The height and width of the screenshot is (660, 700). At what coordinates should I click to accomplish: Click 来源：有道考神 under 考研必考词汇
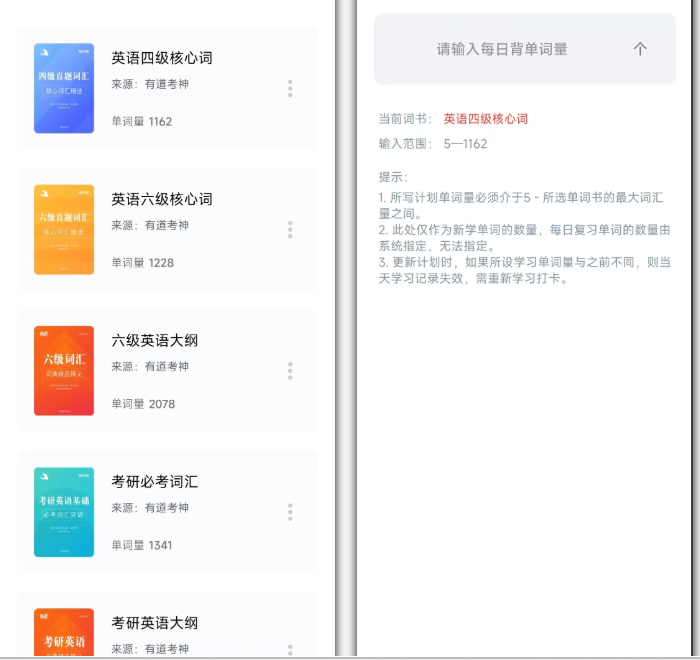click(149, 508)
